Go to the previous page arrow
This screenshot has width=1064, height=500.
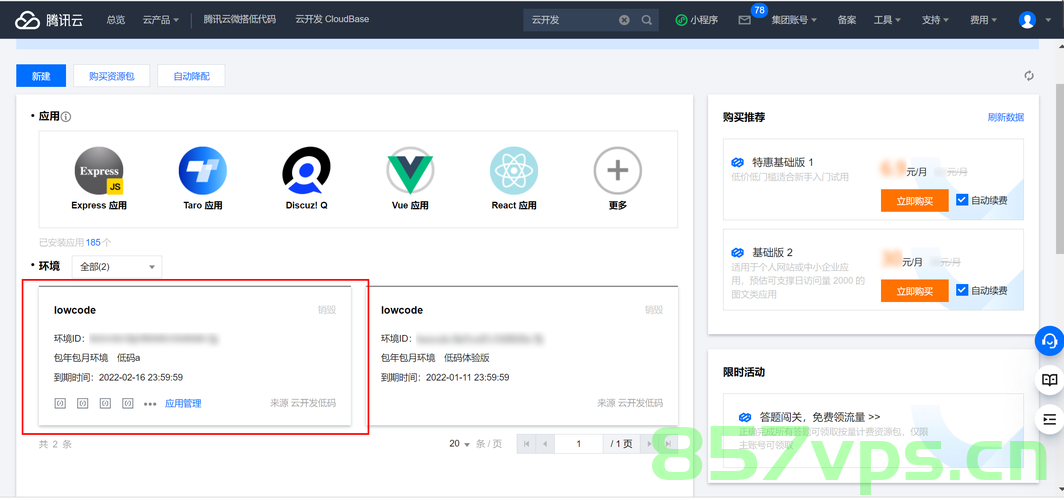(545, 444)
